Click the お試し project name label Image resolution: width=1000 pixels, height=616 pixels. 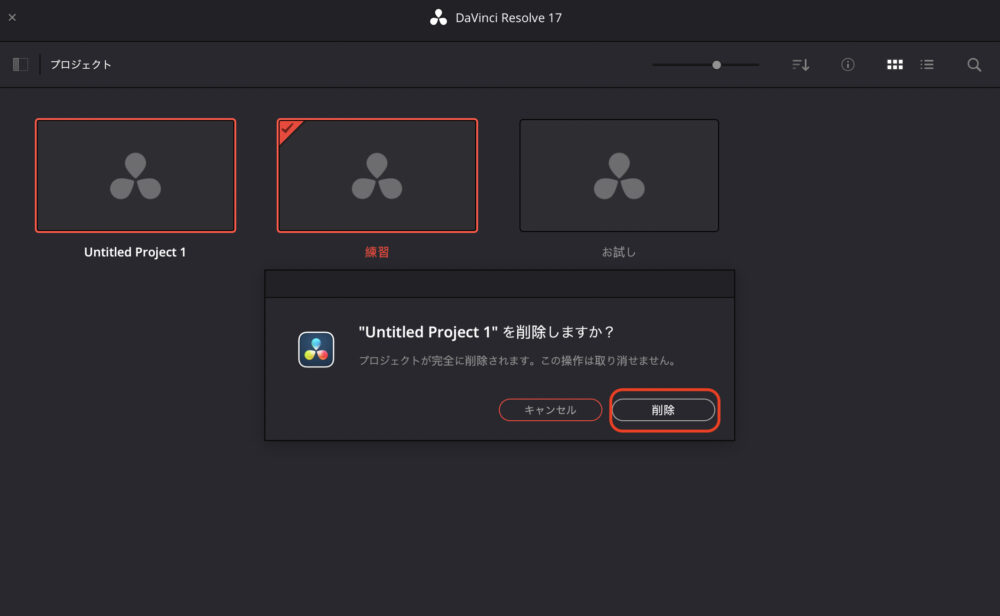click(619, 252)
